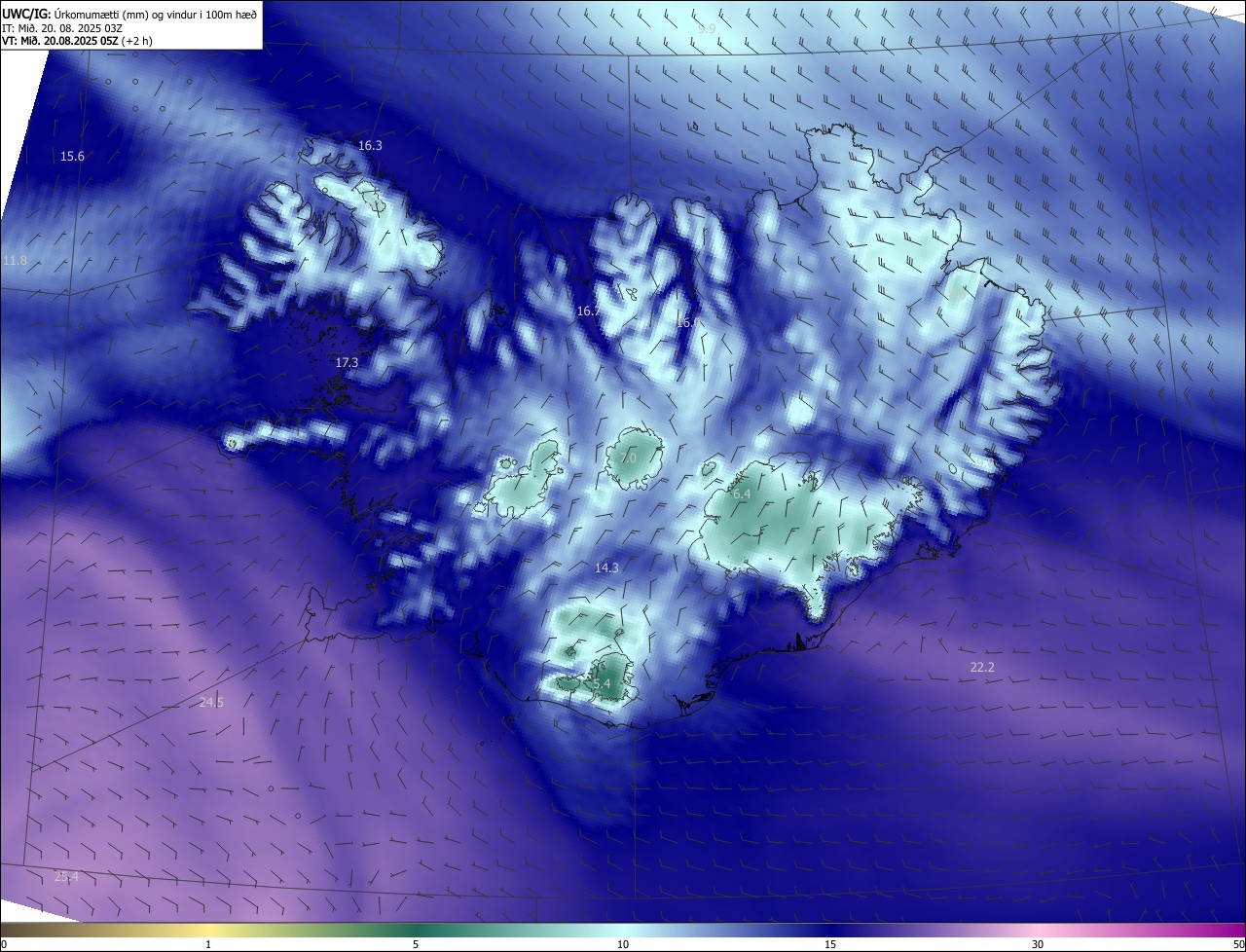Click the legend tick label 5
The height and width of the screenshot is (952, 1246).
[x=416, y=944]
